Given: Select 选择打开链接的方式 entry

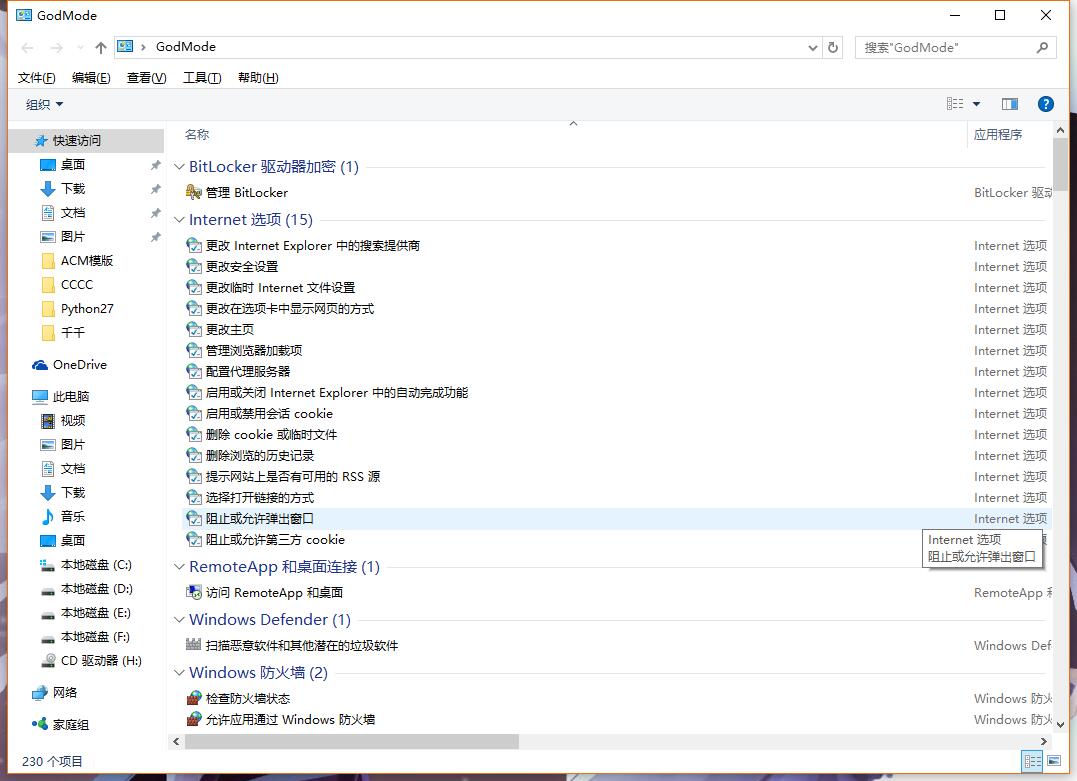Looking at the screenshot, I should (260, 497).
